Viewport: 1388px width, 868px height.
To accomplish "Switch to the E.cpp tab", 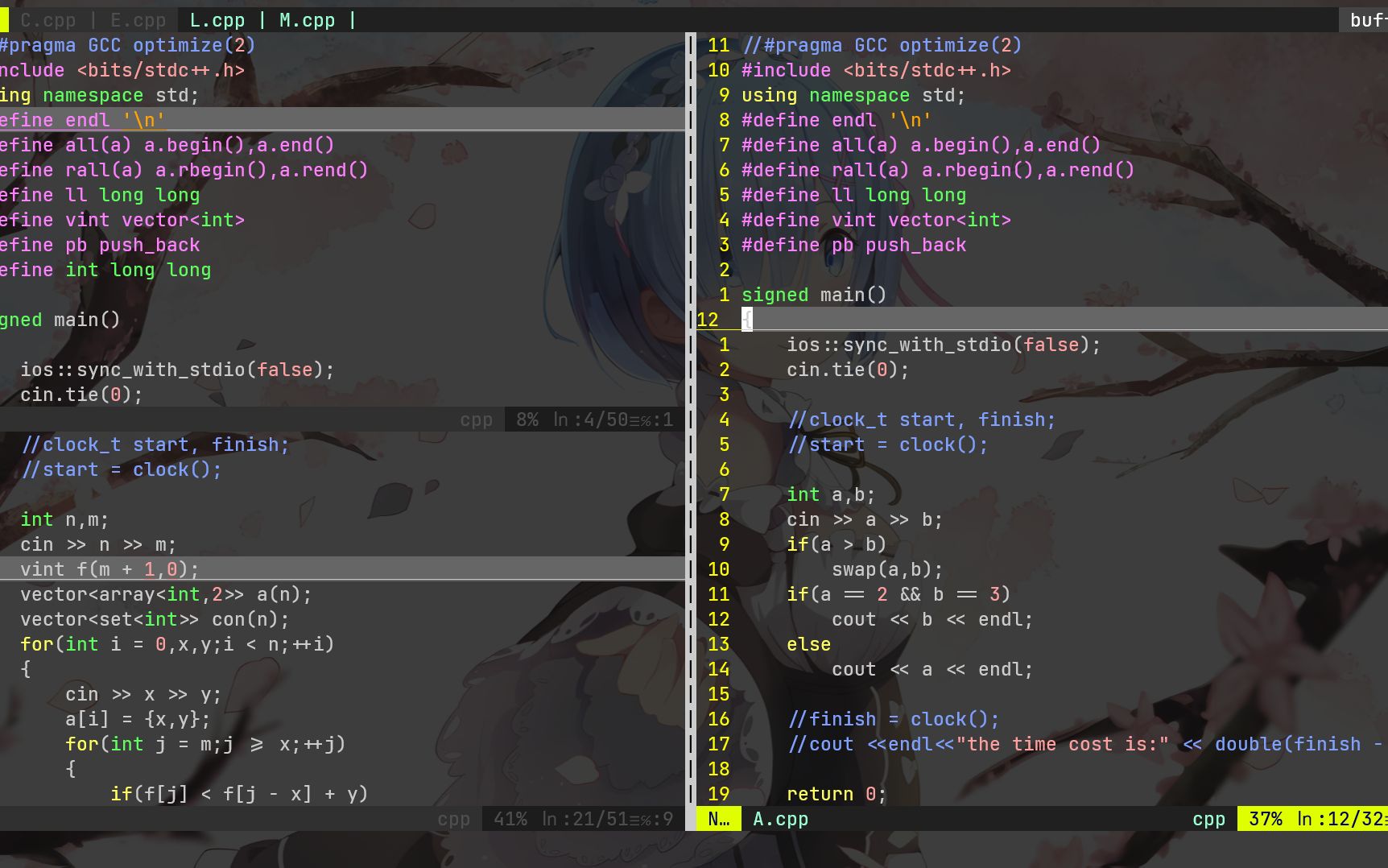I will pyautogui.click(x=137, y=19).
